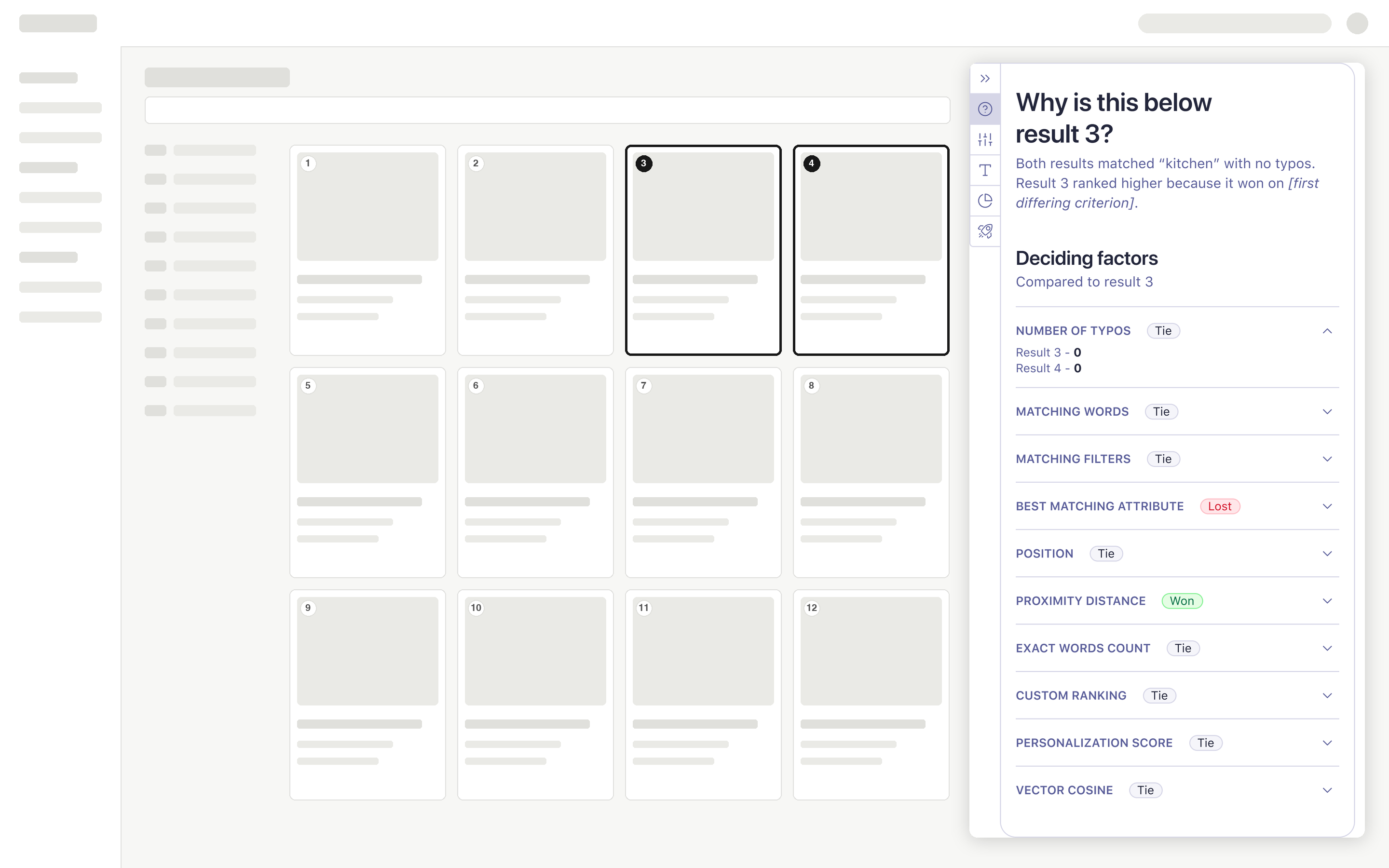Viewport: 1389px width, 868px height.
Task: Click the round user avatar at top right
Action: tap(1357, 24)
